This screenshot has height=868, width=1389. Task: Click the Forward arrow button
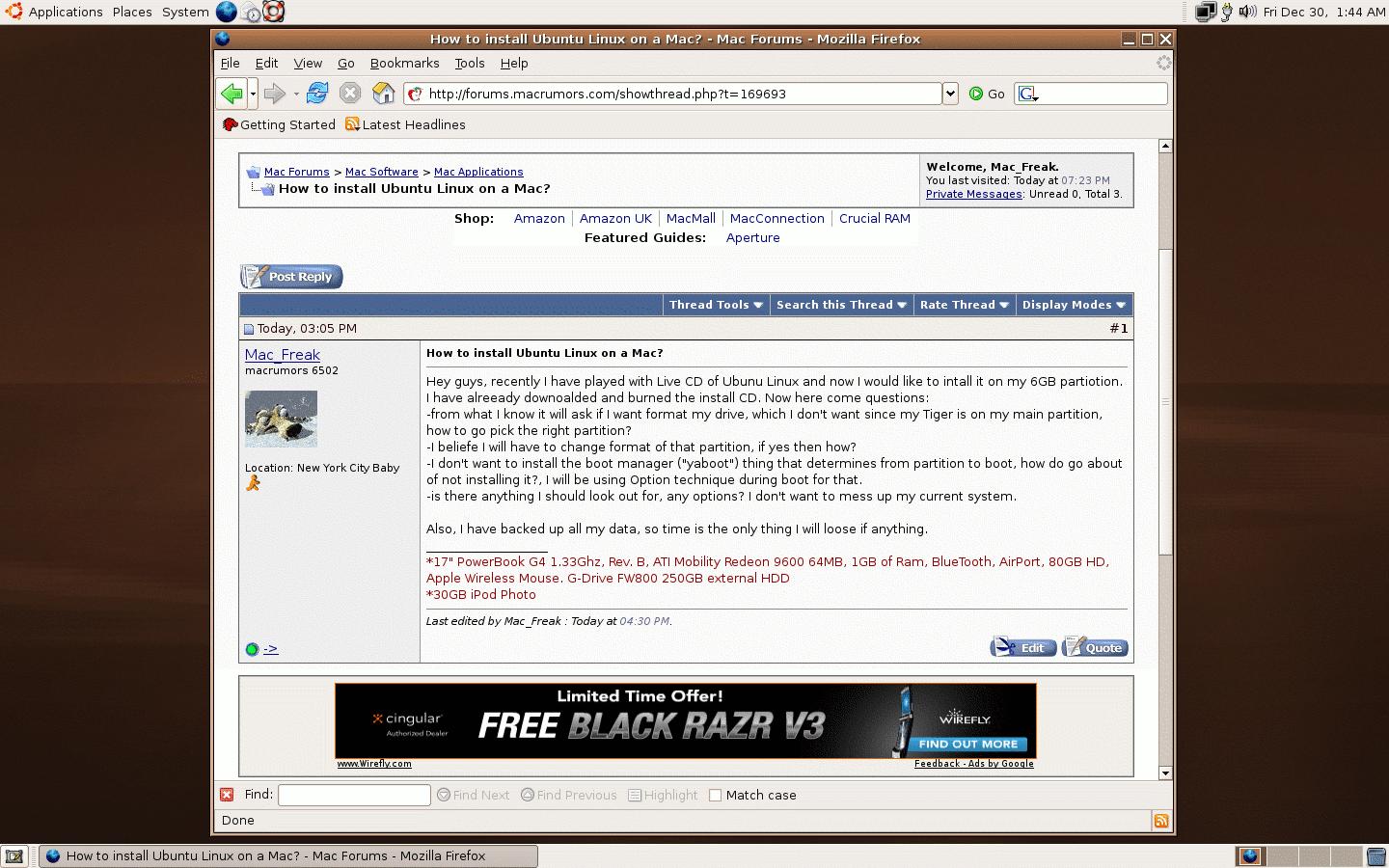click(x=275, y=94)
